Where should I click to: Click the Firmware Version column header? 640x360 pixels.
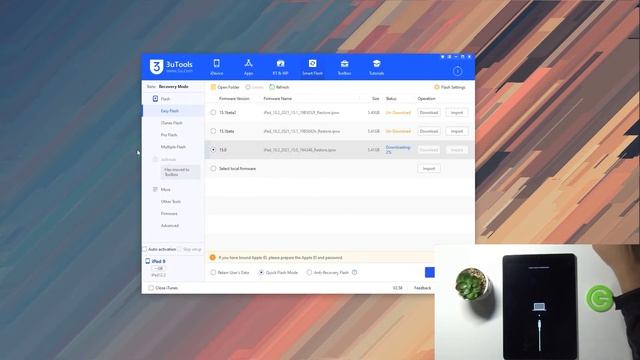pyautogui.click(x=234, y=98)
